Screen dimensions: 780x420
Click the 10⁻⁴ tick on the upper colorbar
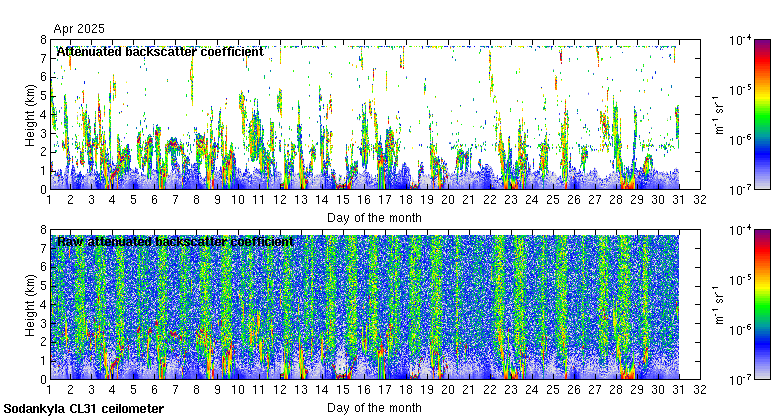click(x=741, y=40)
